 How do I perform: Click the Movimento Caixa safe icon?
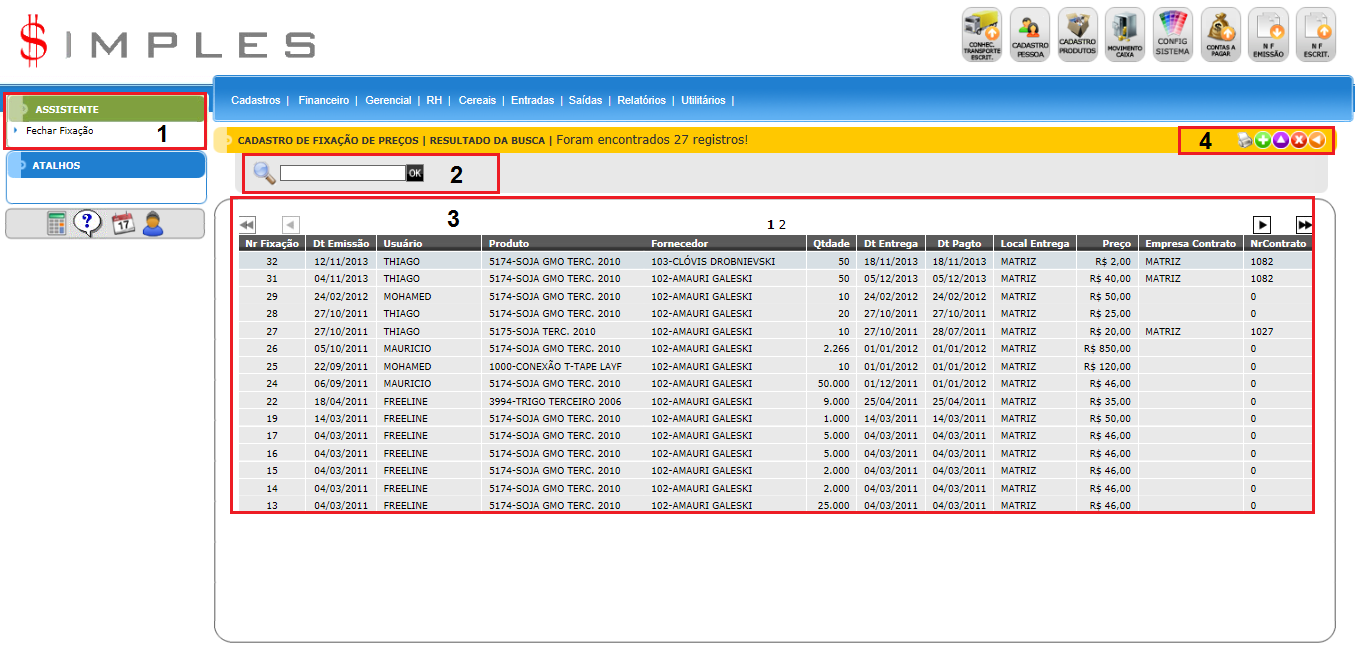tap(1125, 35)
